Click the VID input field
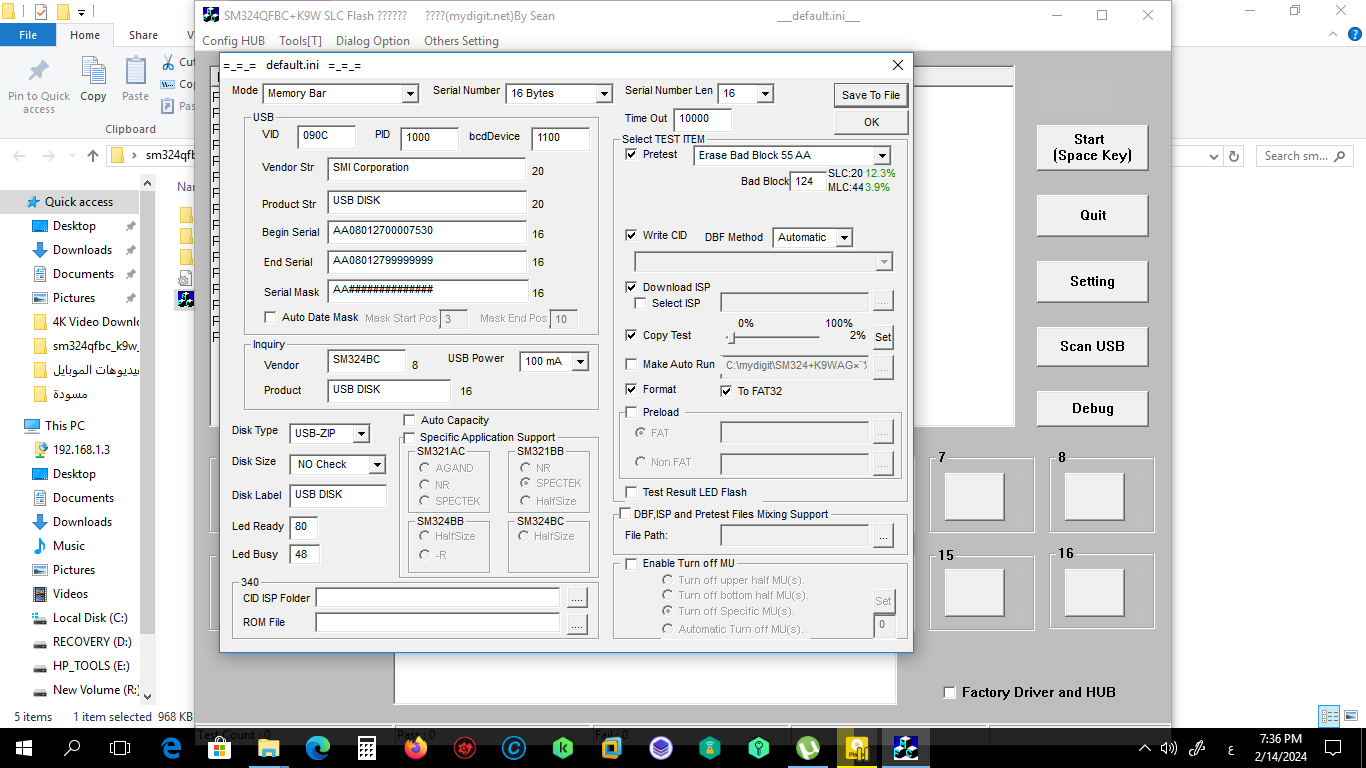This screenshot has width=1366, height=768. click(x=326, y=137)
